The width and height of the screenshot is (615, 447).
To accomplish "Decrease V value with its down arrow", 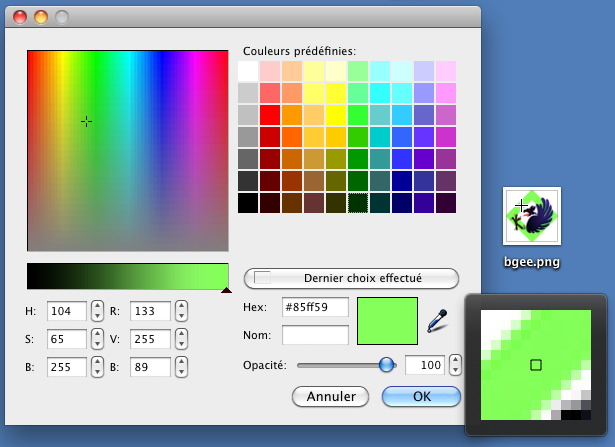I will click(181, 344).
